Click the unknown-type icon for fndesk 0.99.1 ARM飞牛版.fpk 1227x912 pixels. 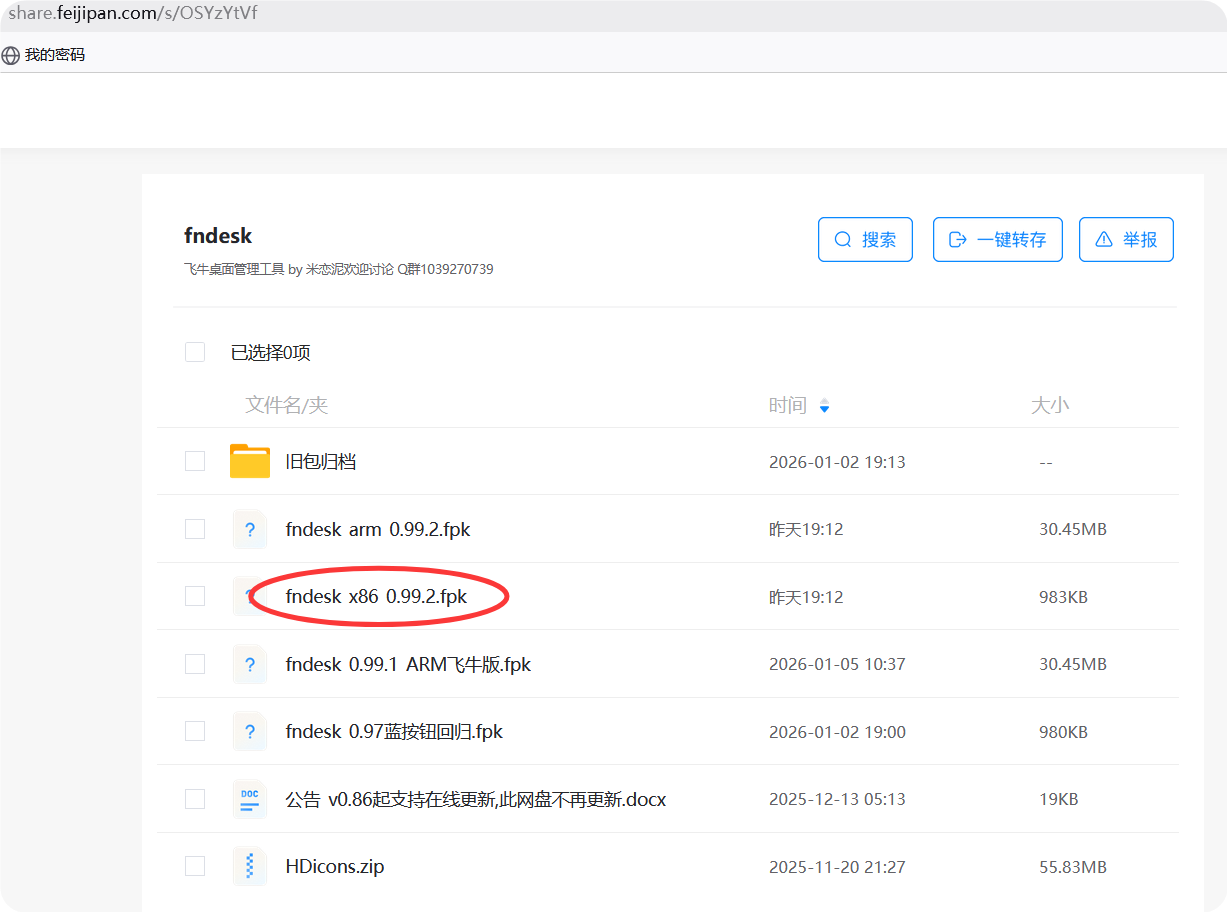(x=250, y=663)
